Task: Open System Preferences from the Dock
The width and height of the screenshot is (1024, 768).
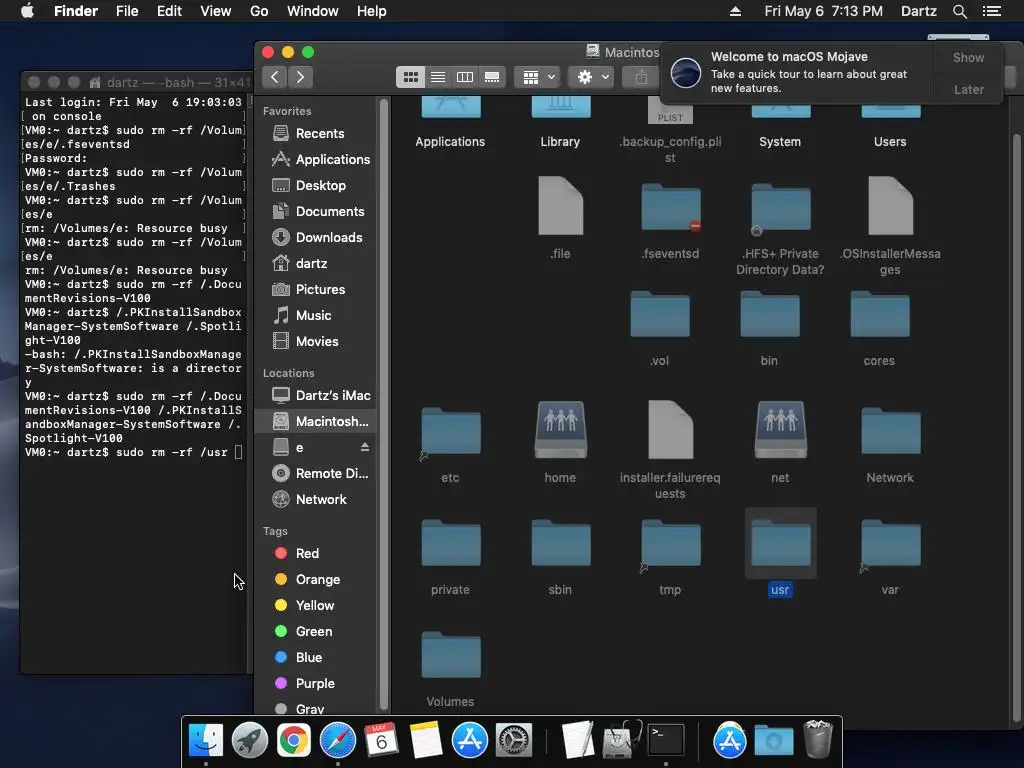Action: pyautogui.click(x=513, y=741)
